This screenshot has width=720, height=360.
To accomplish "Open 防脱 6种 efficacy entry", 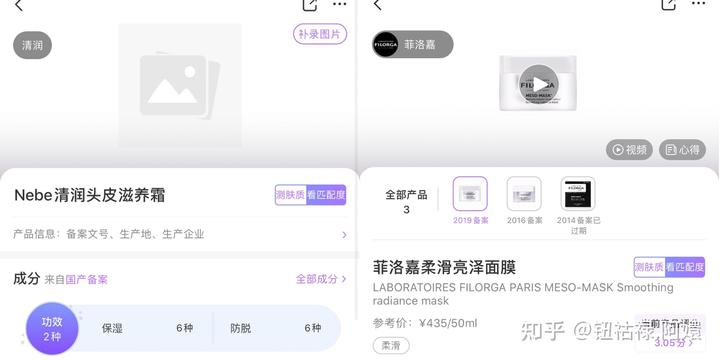I will pos(276,328).
